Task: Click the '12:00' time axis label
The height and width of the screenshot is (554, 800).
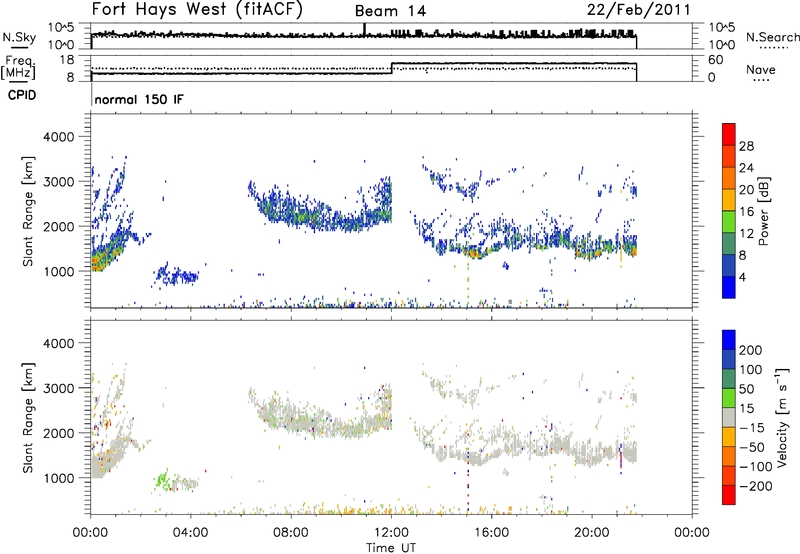Action: click(391, 533)
